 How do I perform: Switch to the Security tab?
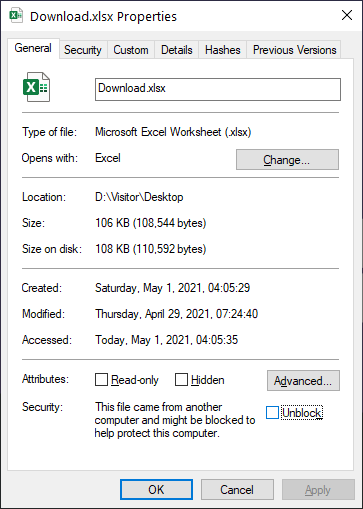[83, 50]
